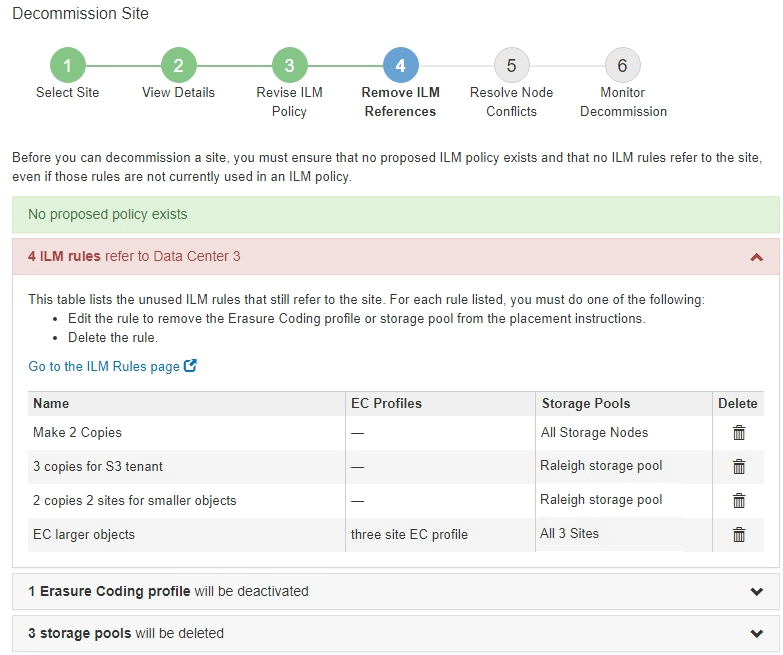
Task: Jump to step 5 Resolve Node Conflicts
Action: (511, 66)
